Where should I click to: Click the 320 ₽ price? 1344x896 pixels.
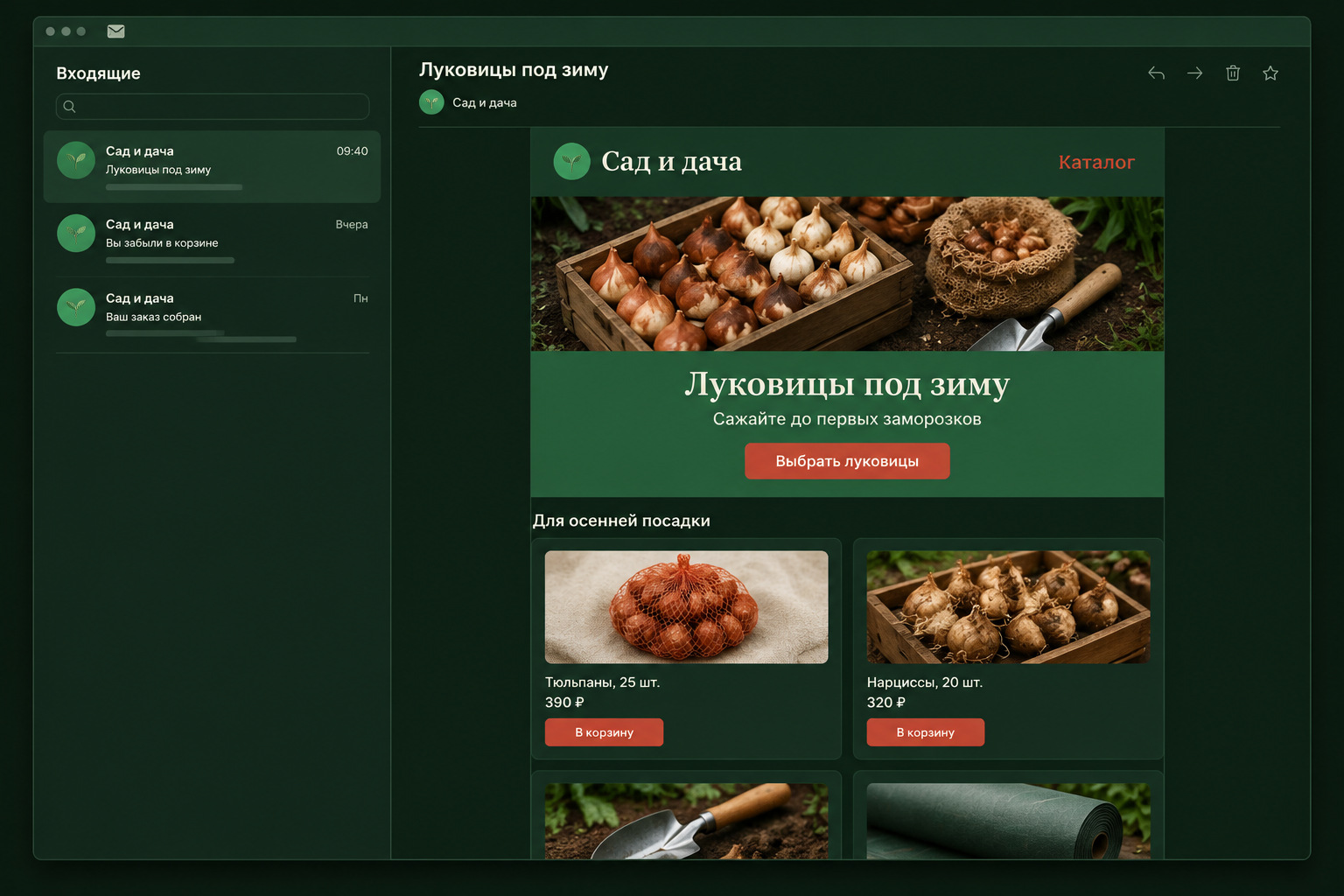click(886, 703)
